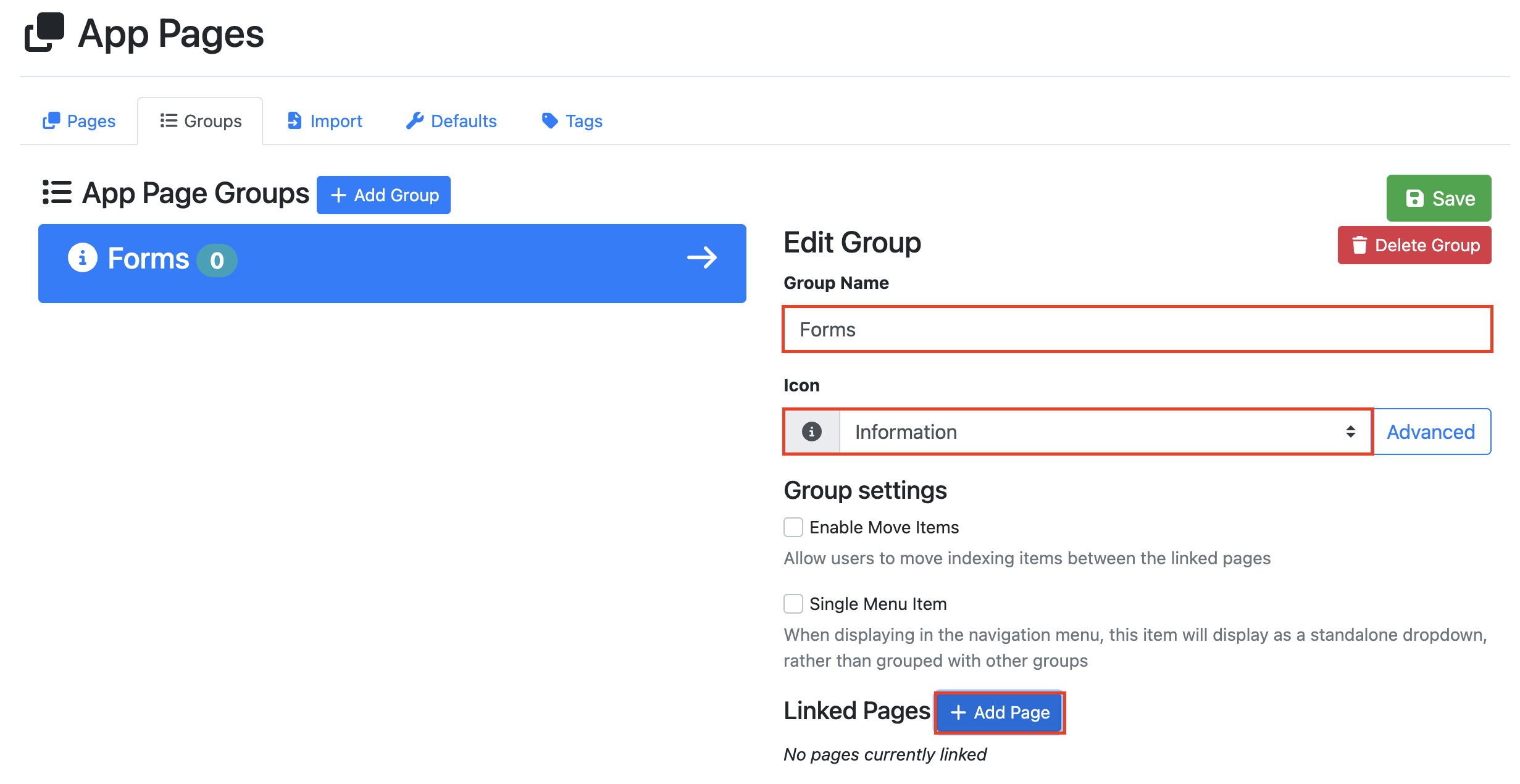Open the Tags tab

[572, 121]
